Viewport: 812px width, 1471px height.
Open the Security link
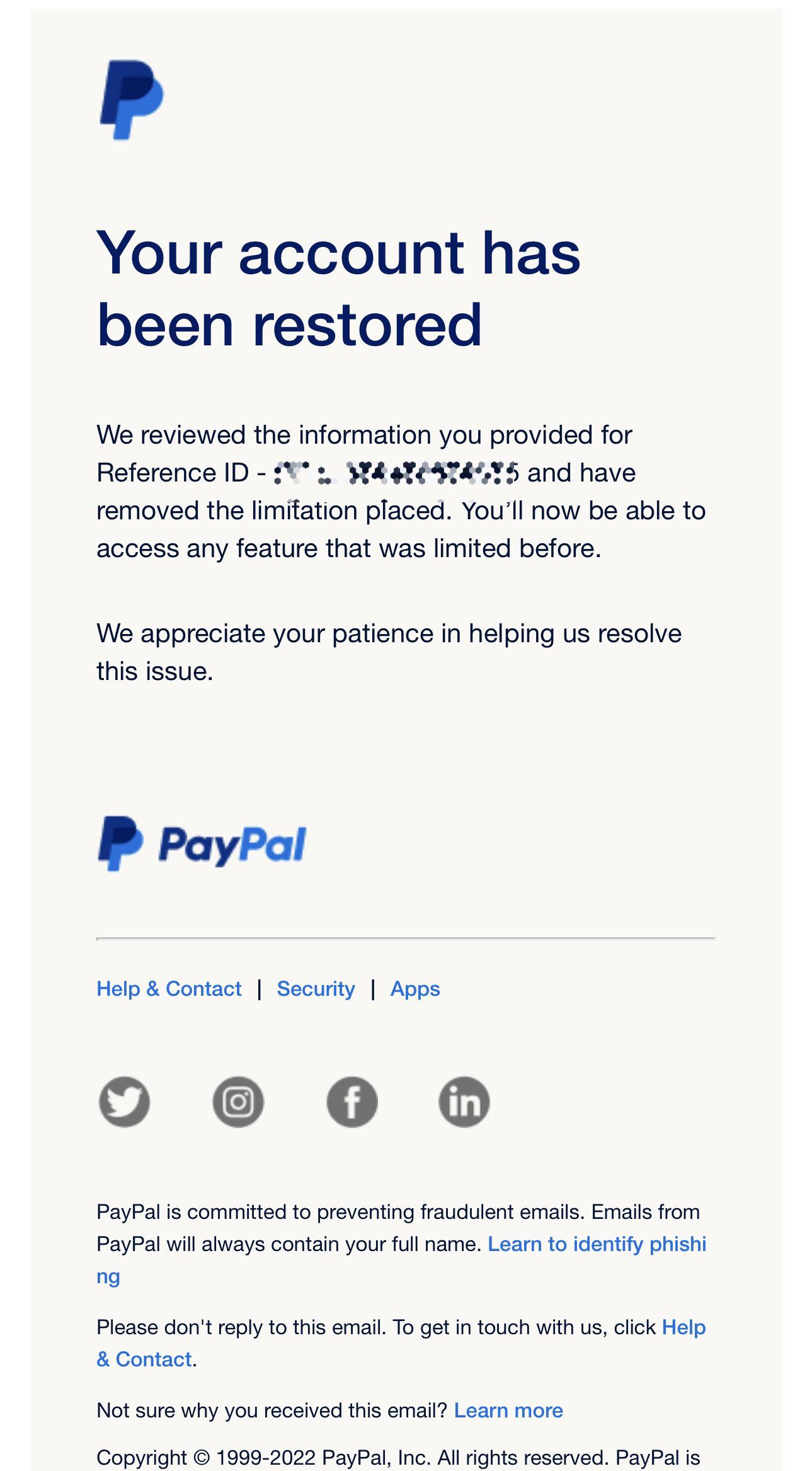tap(316, 988)
